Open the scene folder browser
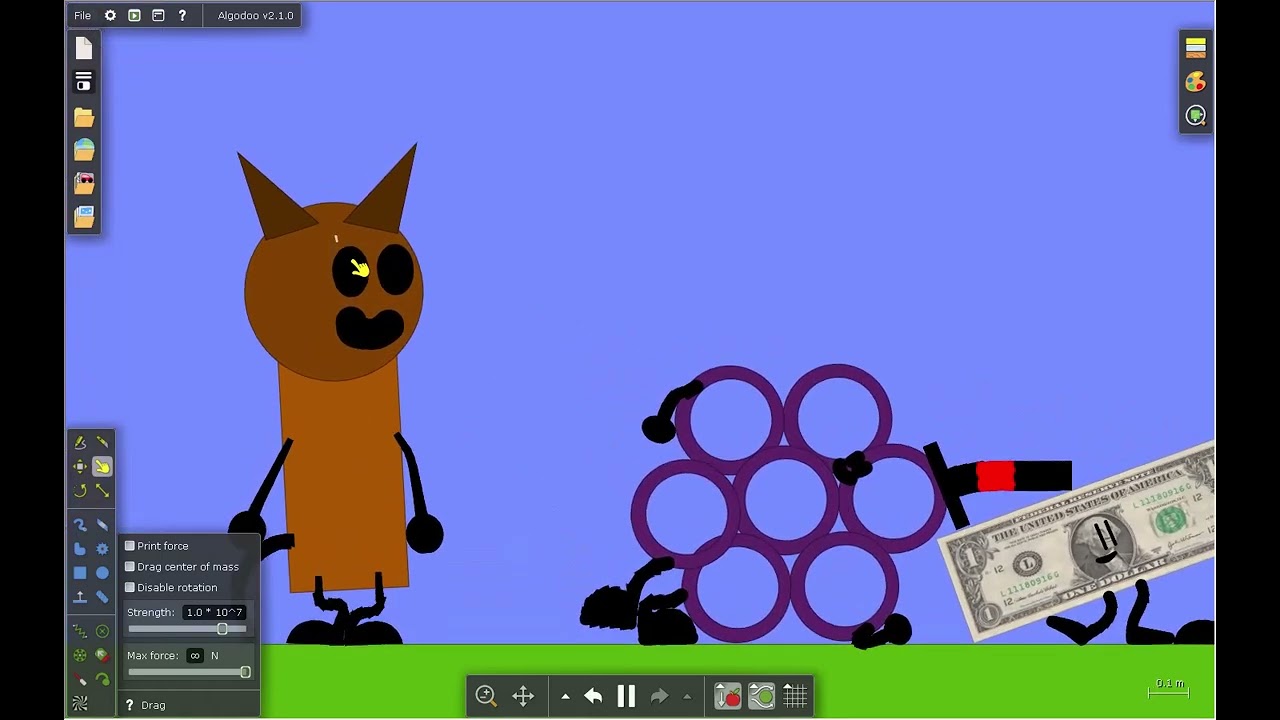The height and width of the screenshot is (720, 1280). 84,117
